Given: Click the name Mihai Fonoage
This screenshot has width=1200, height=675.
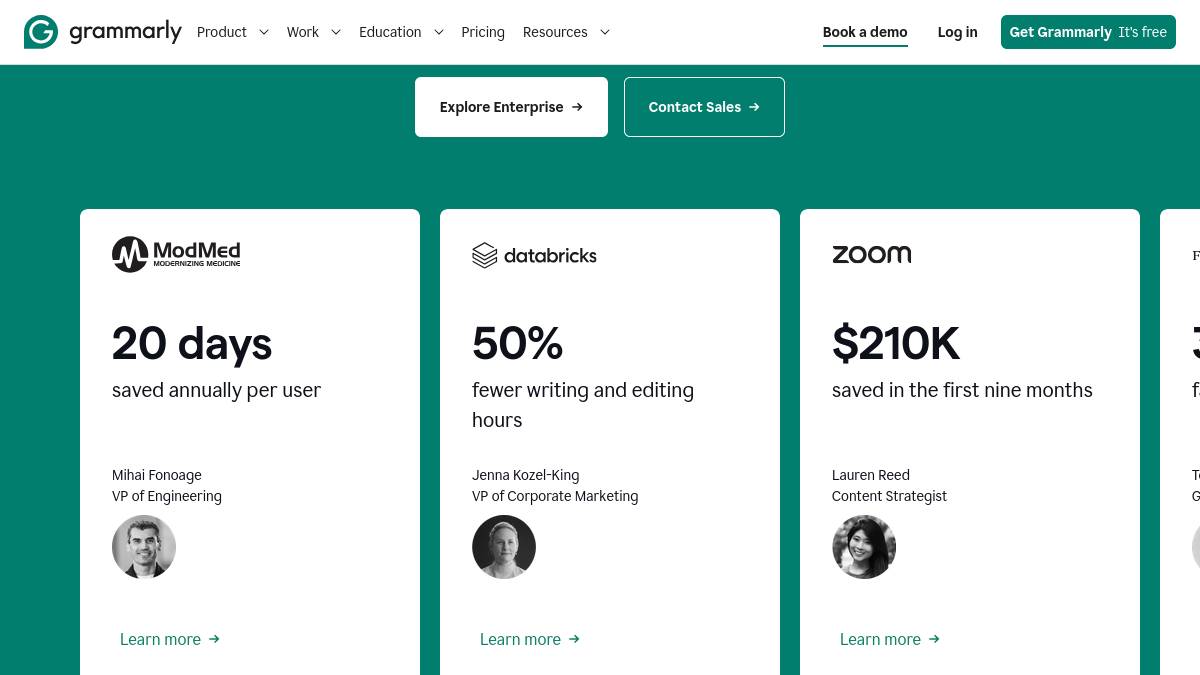Looking at the screenshot, I should [x=157, y=475].
